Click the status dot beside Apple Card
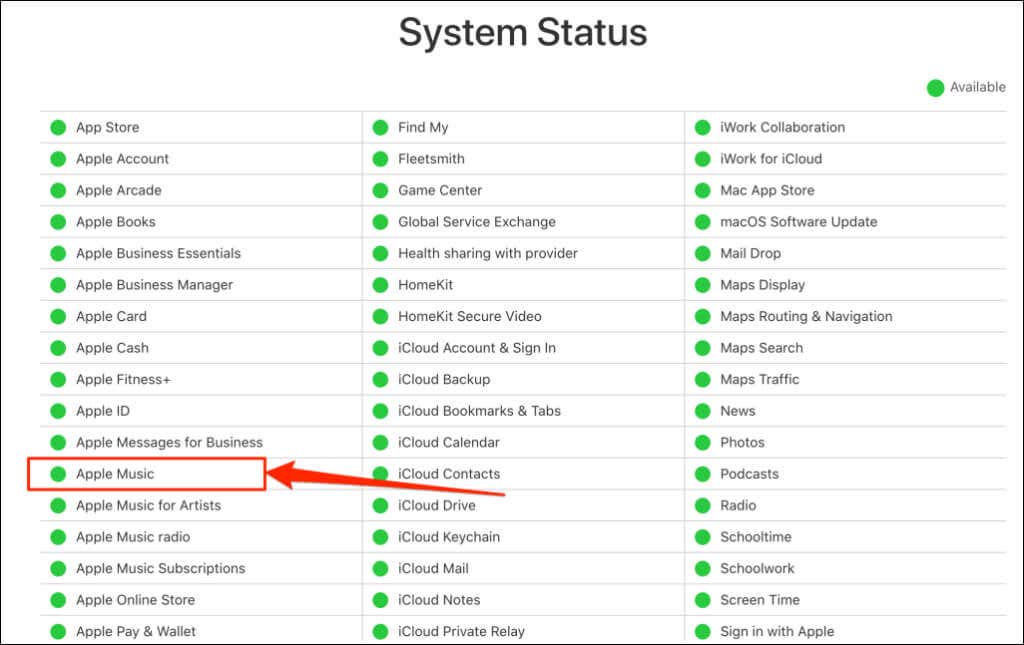 58,317
